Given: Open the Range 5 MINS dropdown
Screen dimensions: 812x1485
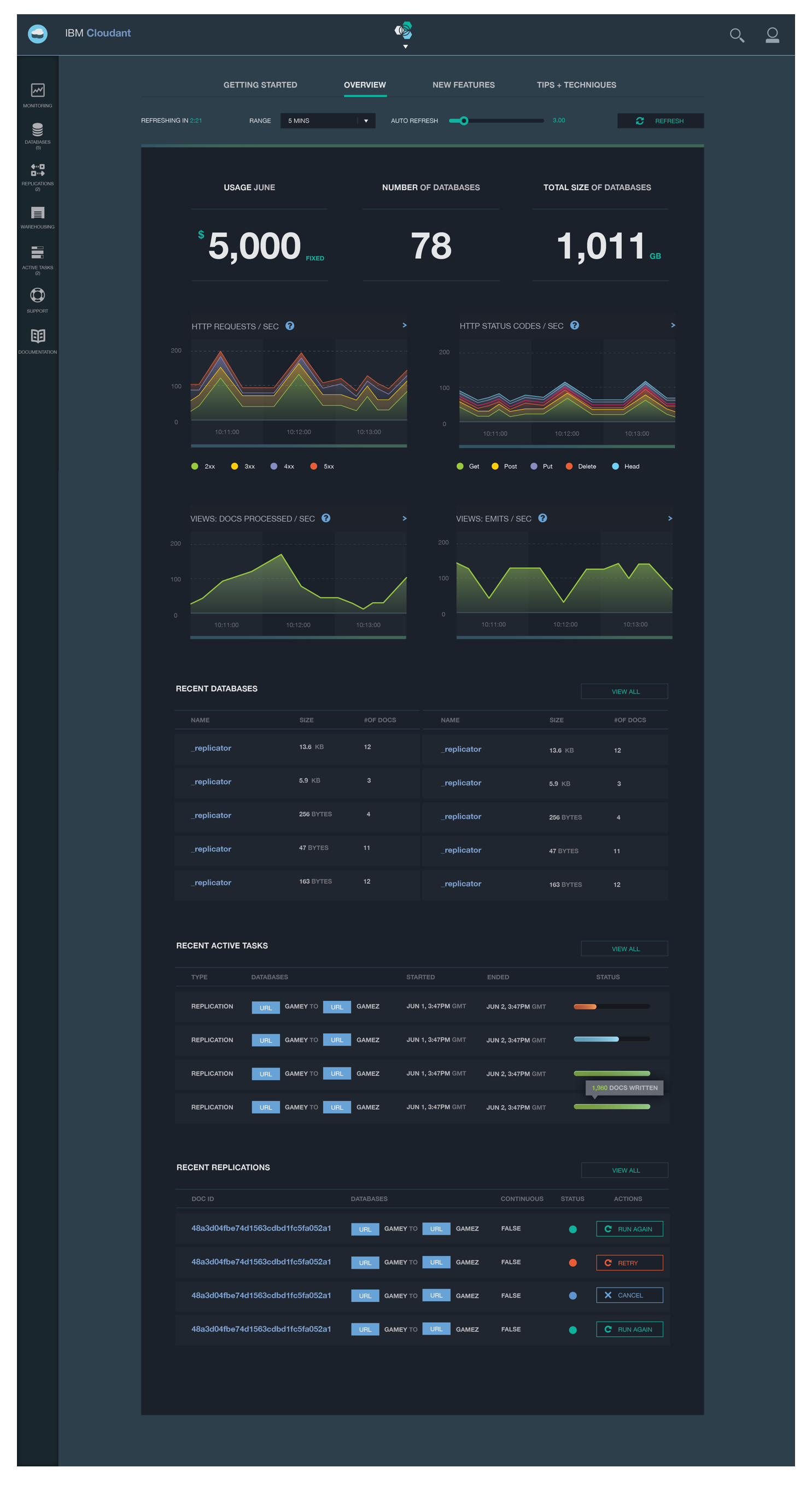Looking at the screenshot, I should [328, 120].
